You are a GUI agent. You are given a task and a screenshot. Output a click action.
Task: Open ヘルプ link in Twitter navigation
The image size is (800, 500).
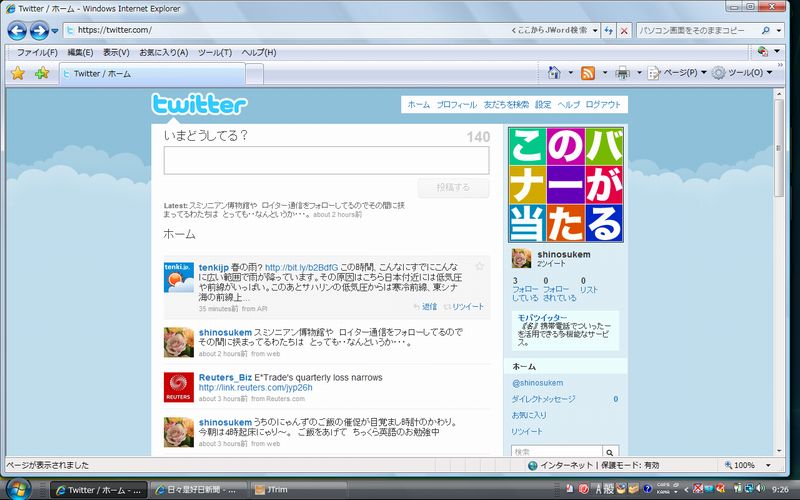568,105
